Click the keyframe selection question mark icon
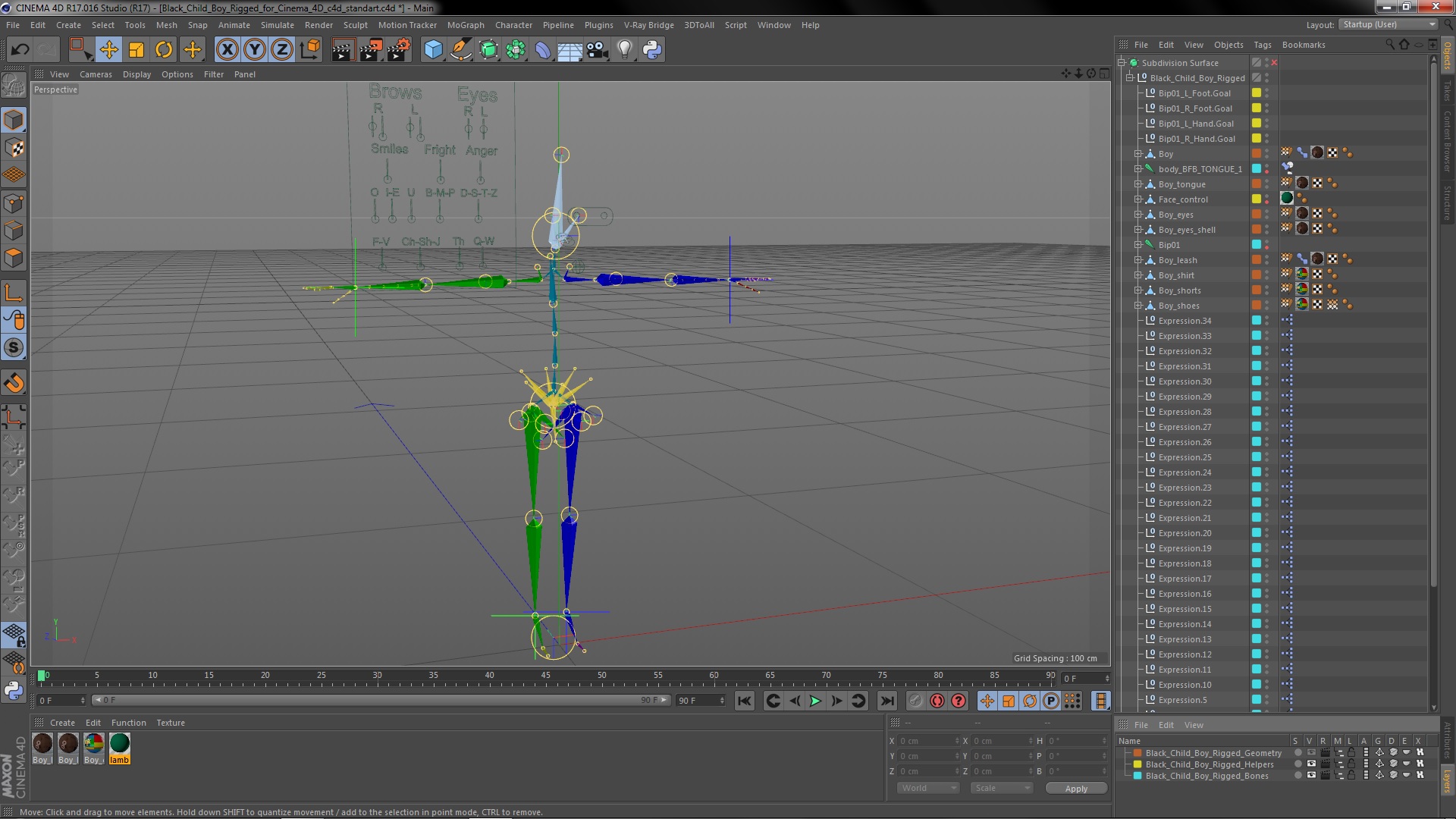Viewport: 1456px width, 819px height. [959, 701]
